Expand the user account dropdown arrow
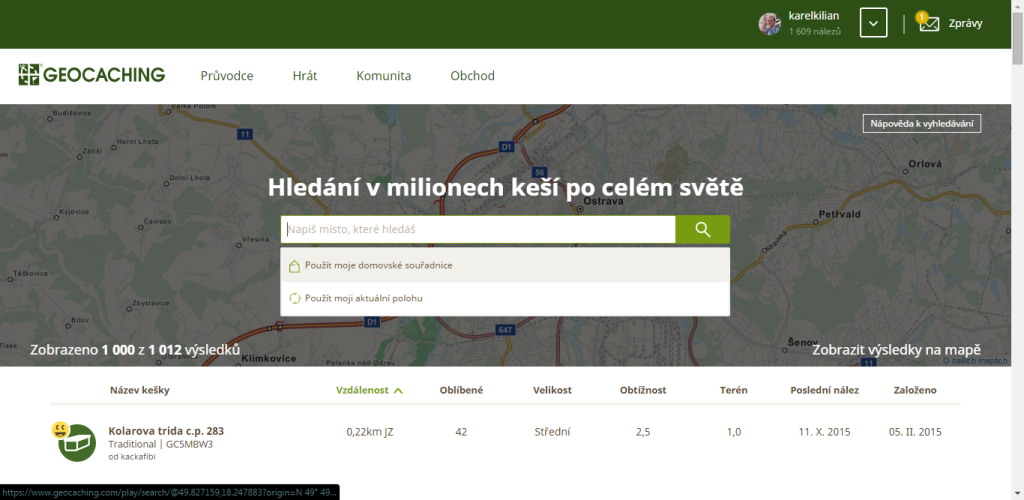This screenshot has height=500, width=1024. (x=873, y=23)
